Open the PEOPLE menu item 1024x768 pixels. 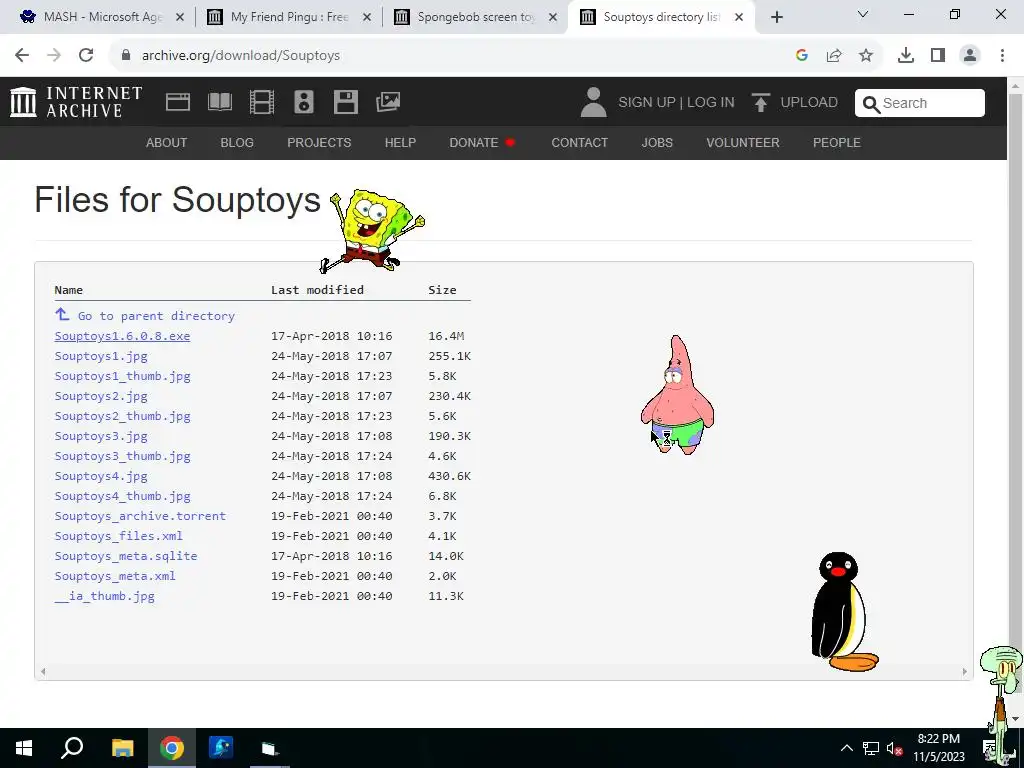point(837,142)
